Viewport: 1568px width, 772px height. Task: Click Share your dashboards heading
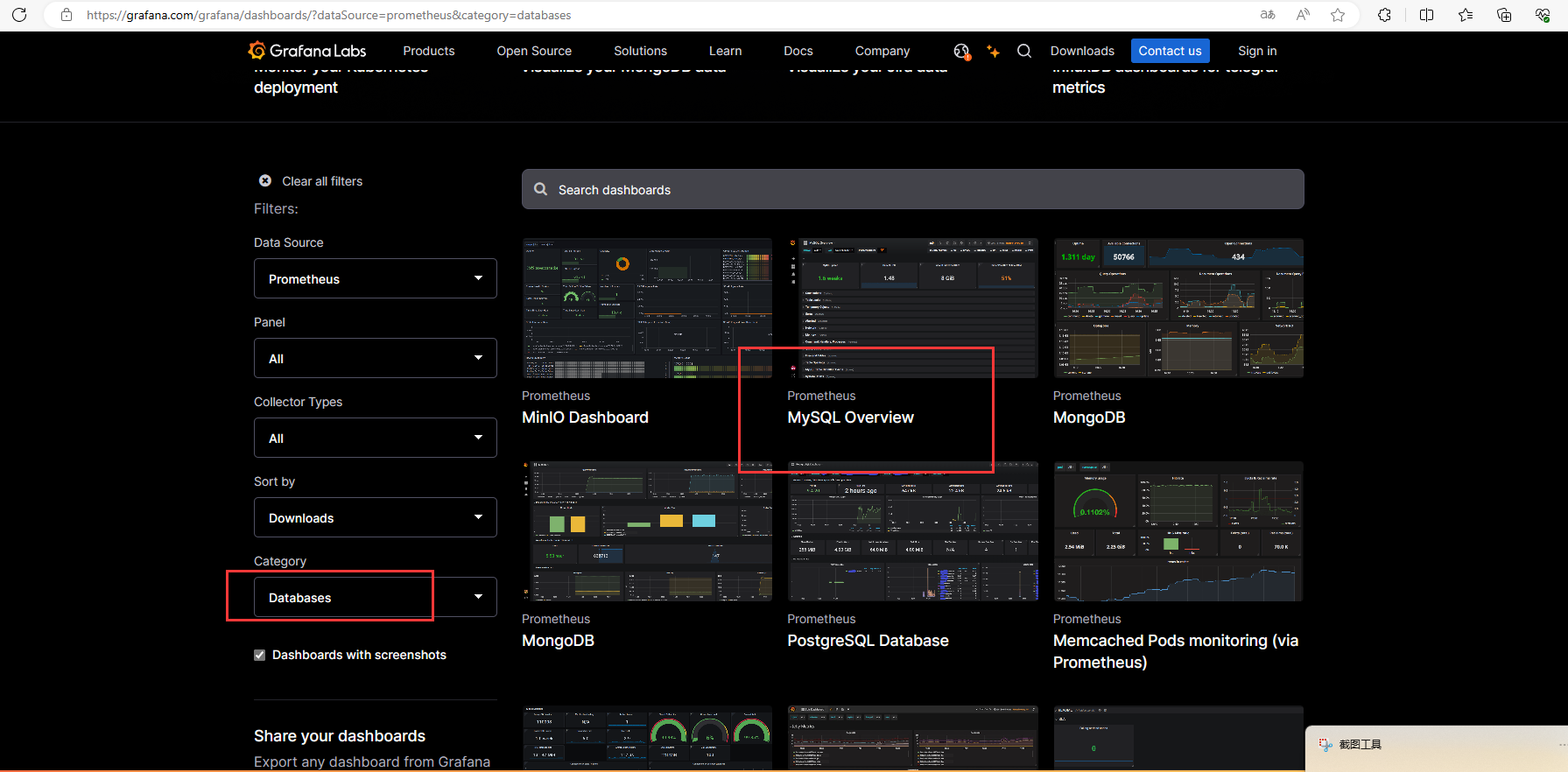pos(340,736)
